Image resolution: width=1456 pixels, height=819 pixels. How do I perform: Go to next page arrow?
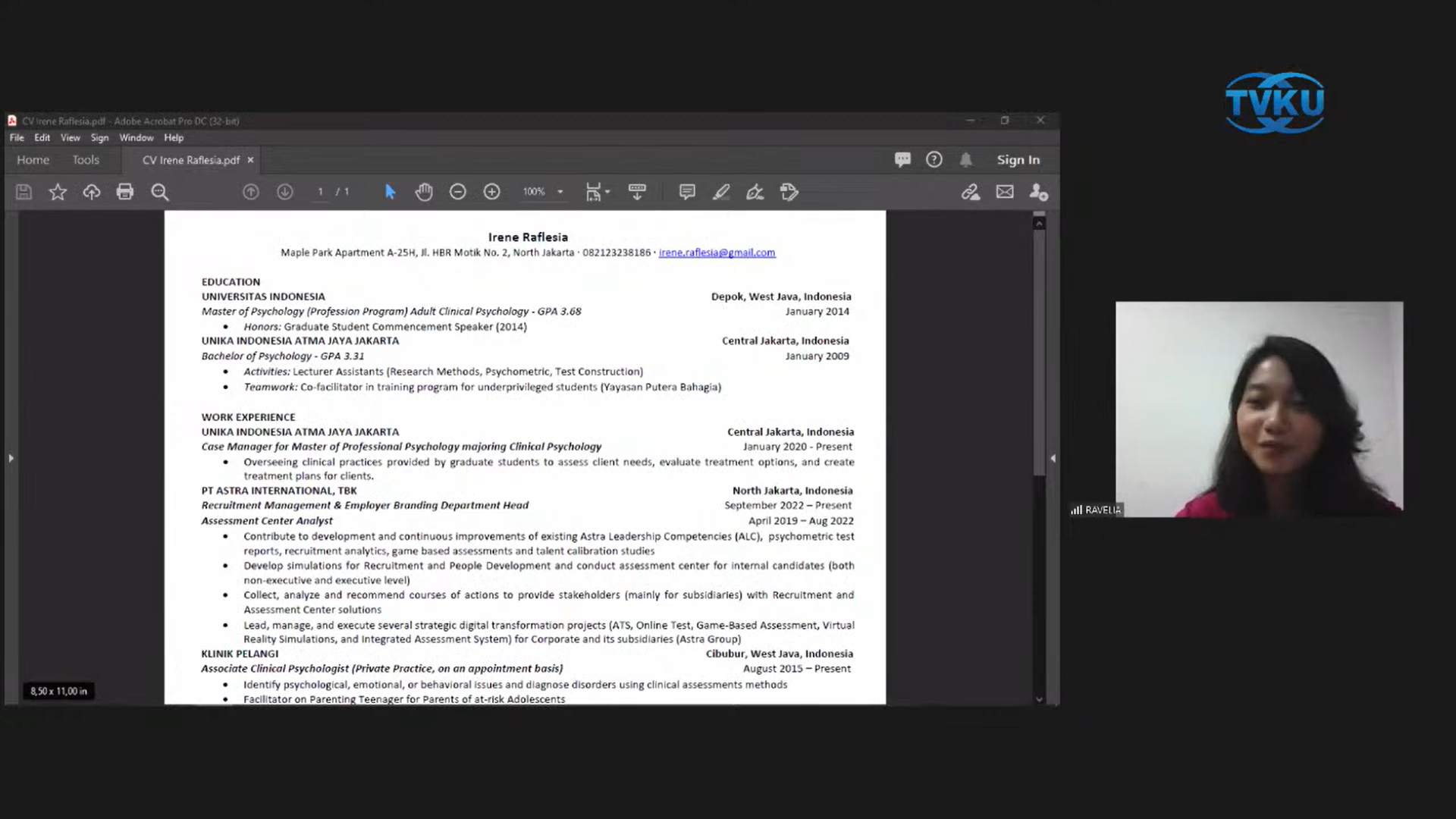(x=285, y=192)
